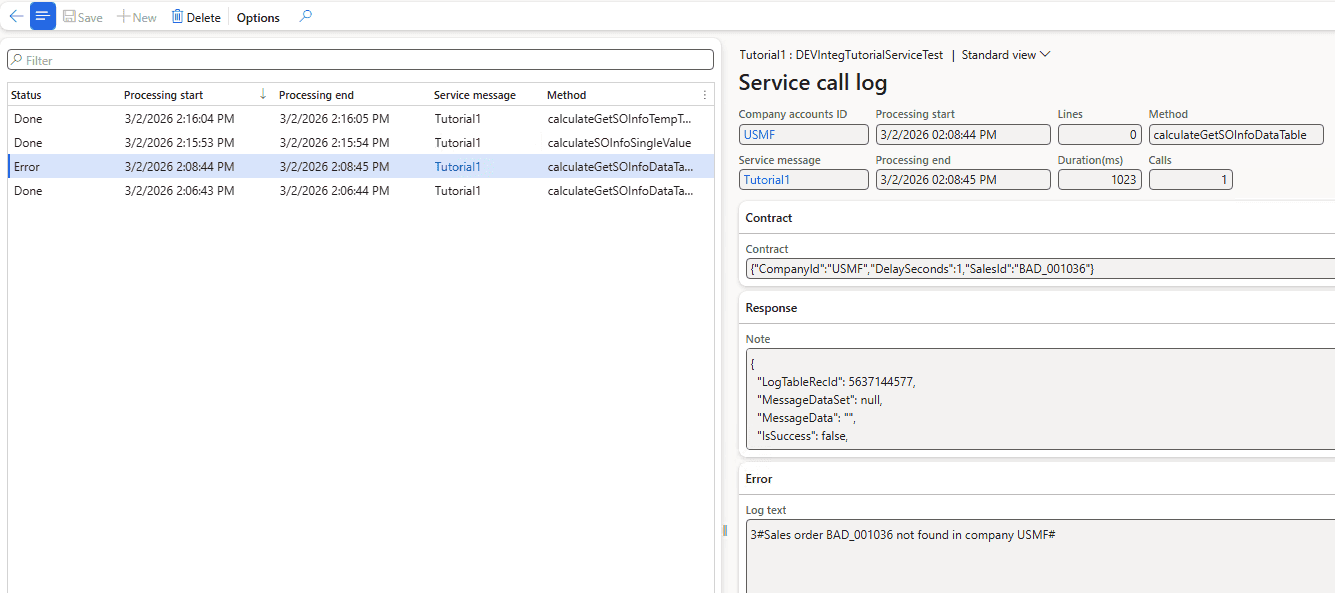1335x593 pixels.
Task: Open Tutorial1 link in the selected row
Action: tap(457, 167)
